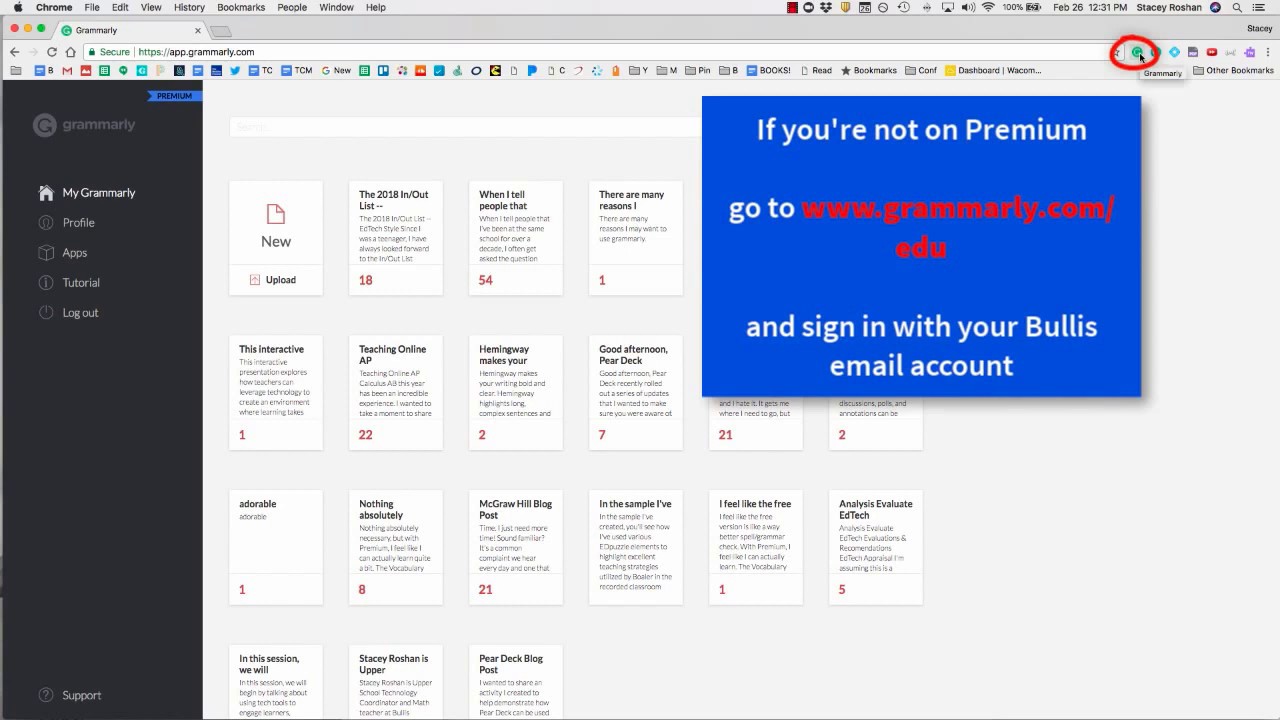The width and height of the screenshot is (1280, 720).
Task: Open the Trello bookmark icon
Action: pyautogui.click(x=383, y=71)
